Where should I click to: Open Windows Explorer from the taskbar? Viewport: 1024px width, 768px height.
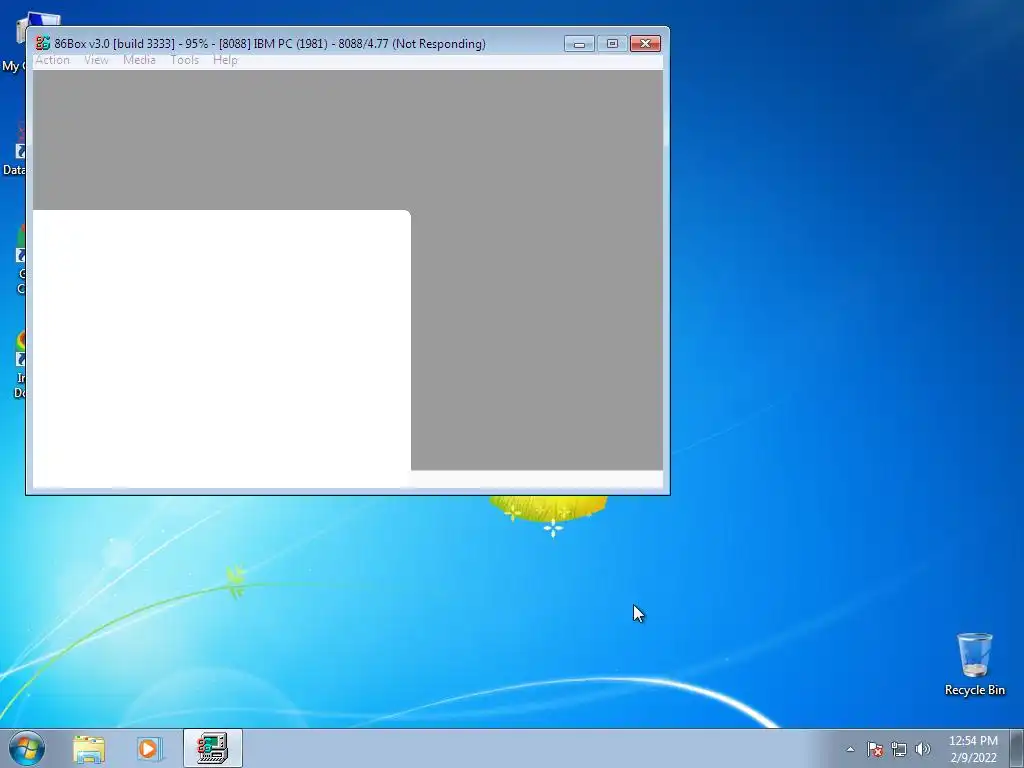pyautogui.click(x=89, y=749)
